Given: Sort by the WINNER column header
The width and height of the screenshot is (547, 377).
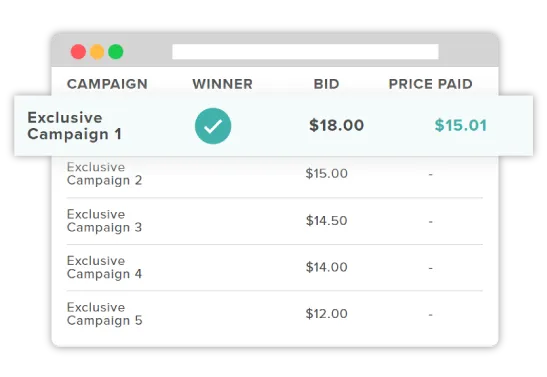Looking at the screenshot, I should [x=223, y=84].
